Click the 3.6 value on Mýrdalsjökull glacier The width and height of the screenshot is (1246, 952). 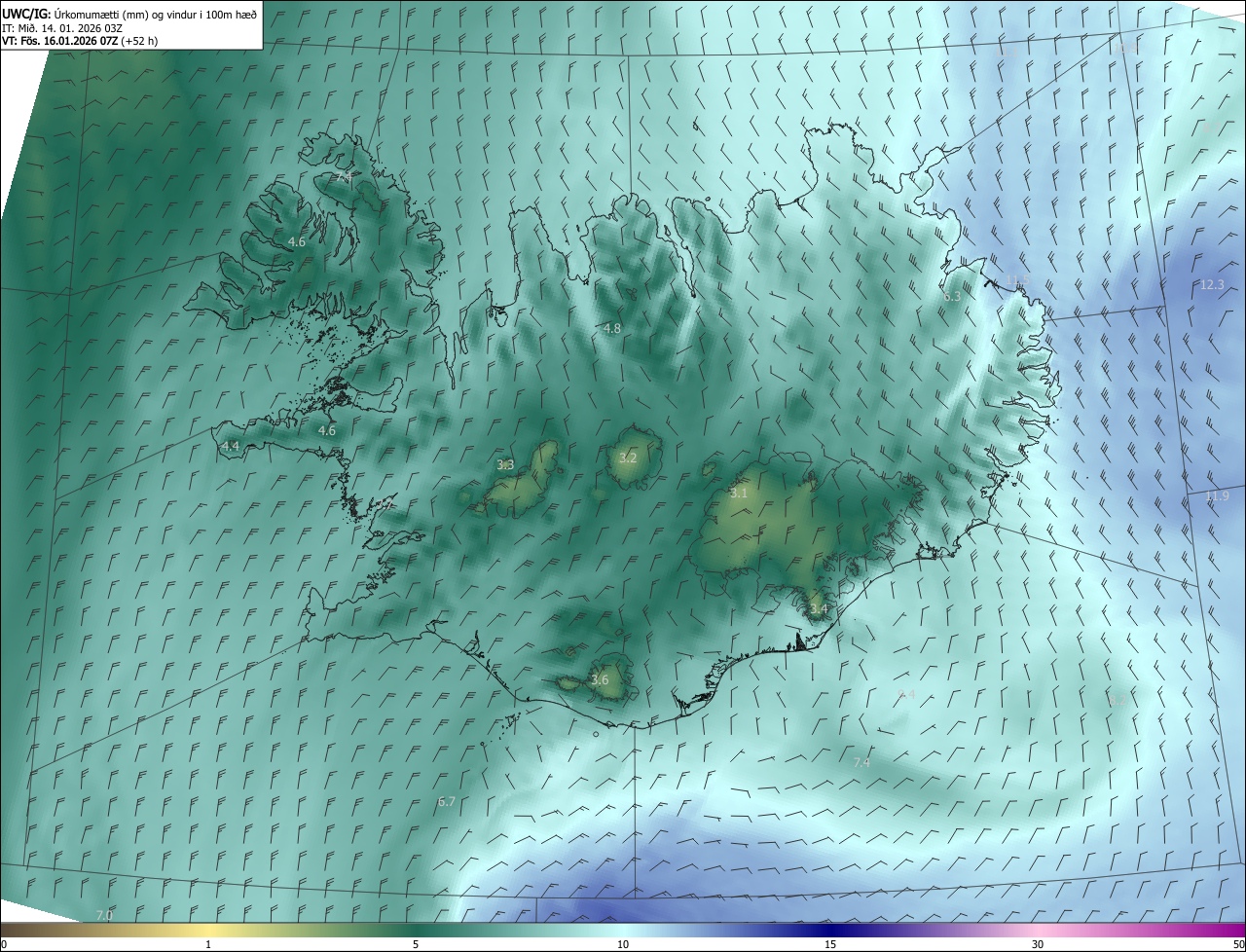point(600,679)
